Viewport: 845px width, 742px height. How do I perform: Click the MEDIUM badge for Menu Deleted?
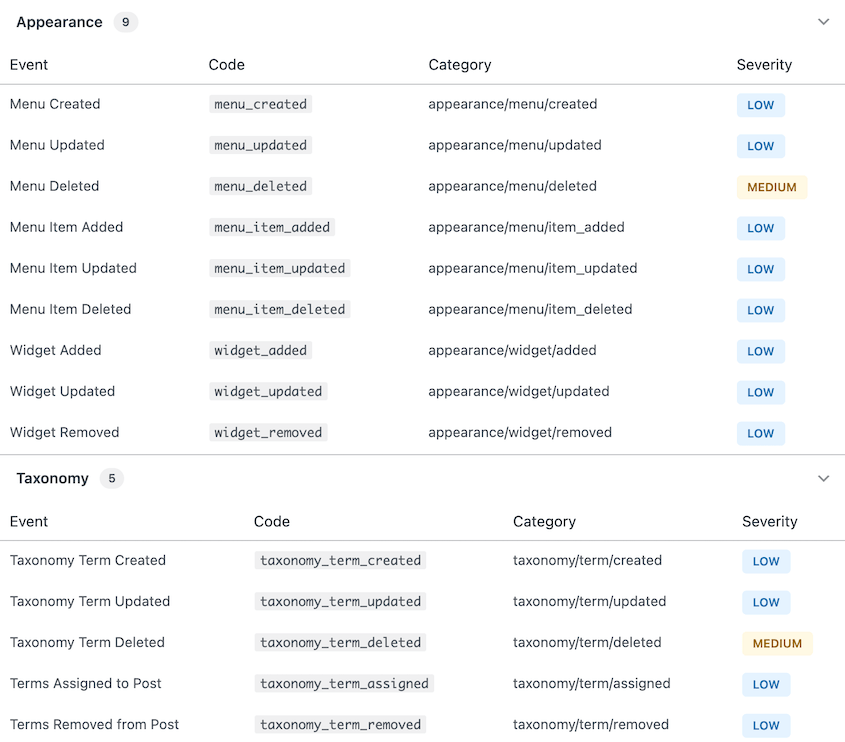(771, 187)
